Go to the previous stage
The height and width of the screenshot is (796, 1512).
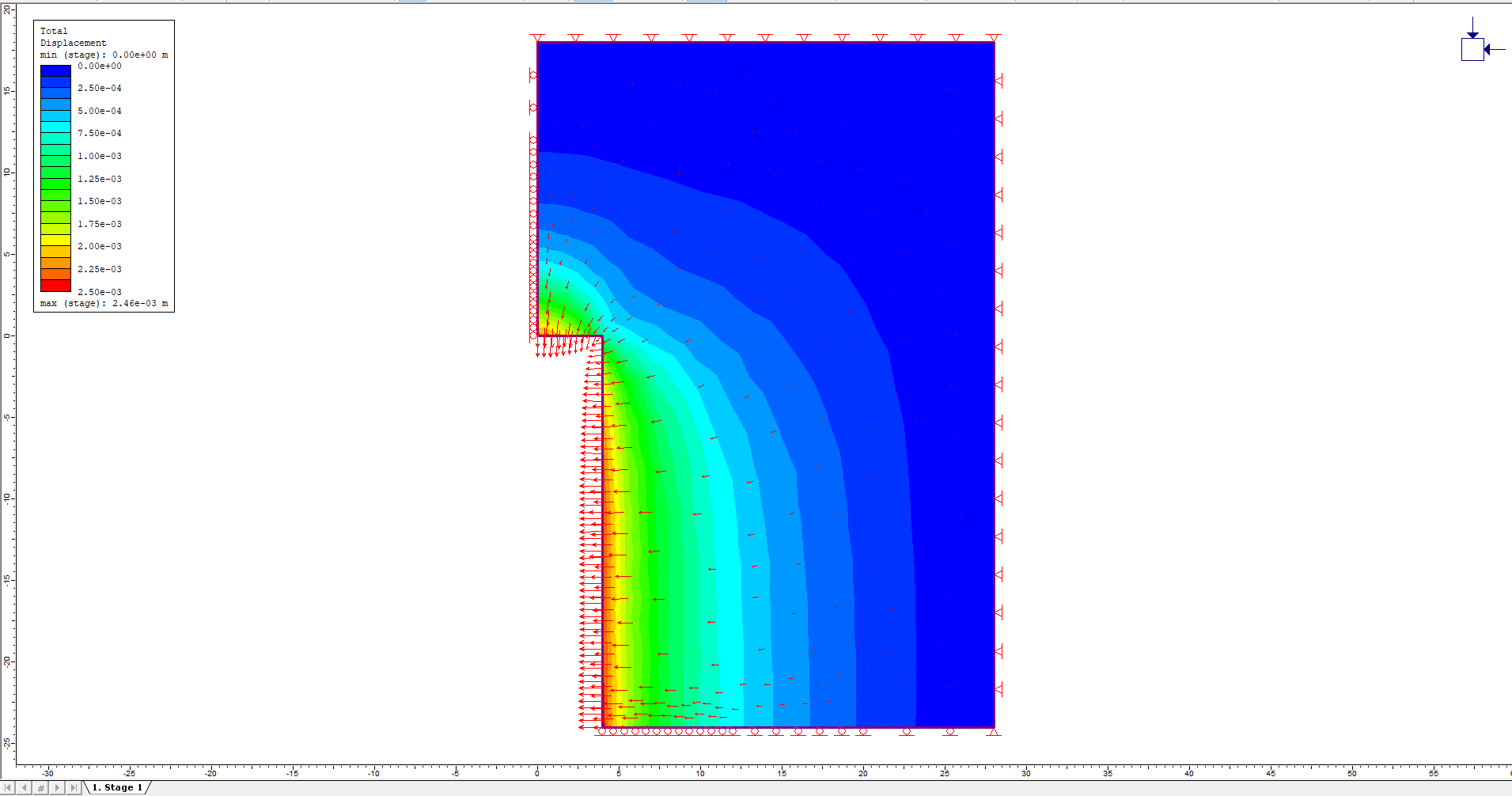click(x=25, y=787)
